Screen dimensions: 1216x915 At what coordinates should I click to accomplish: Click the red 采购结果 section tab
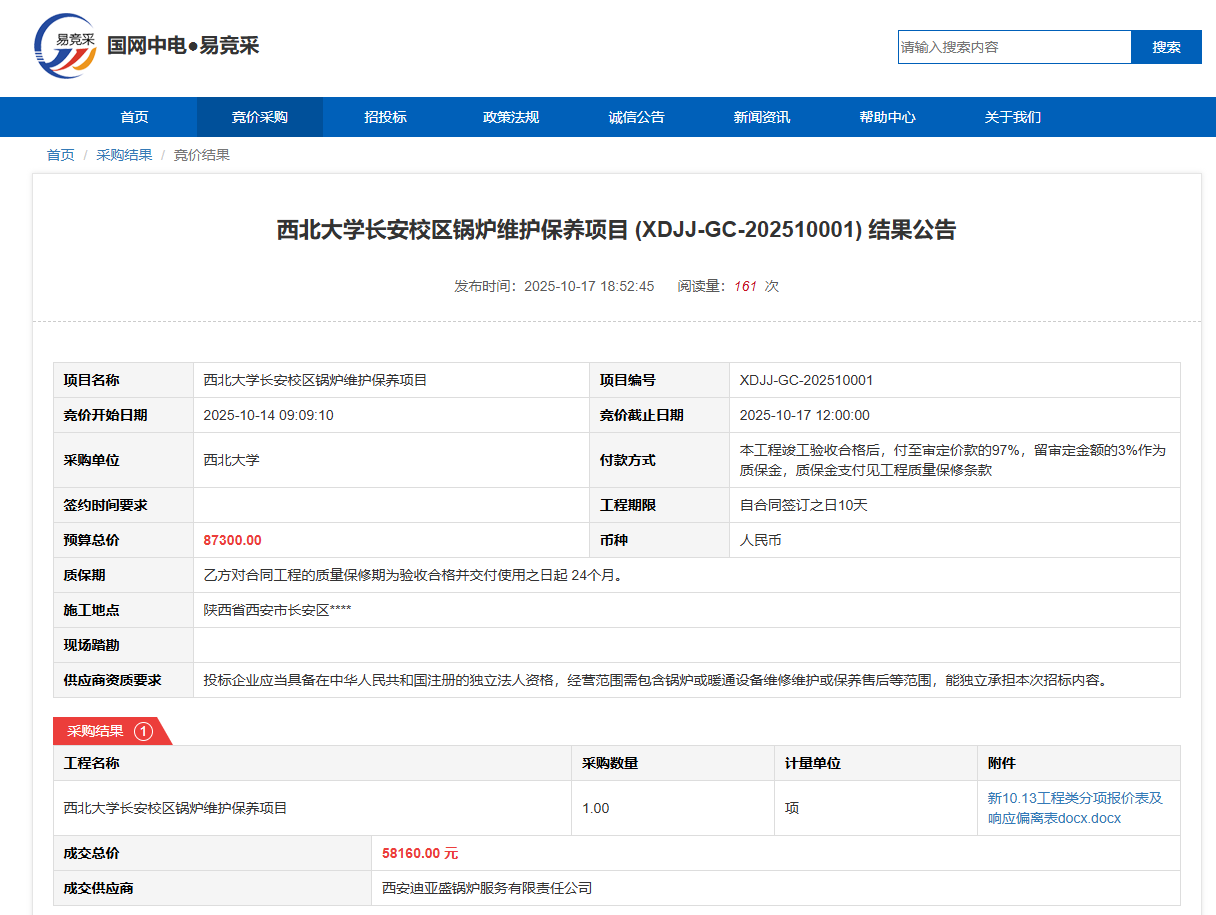[96, 731]
